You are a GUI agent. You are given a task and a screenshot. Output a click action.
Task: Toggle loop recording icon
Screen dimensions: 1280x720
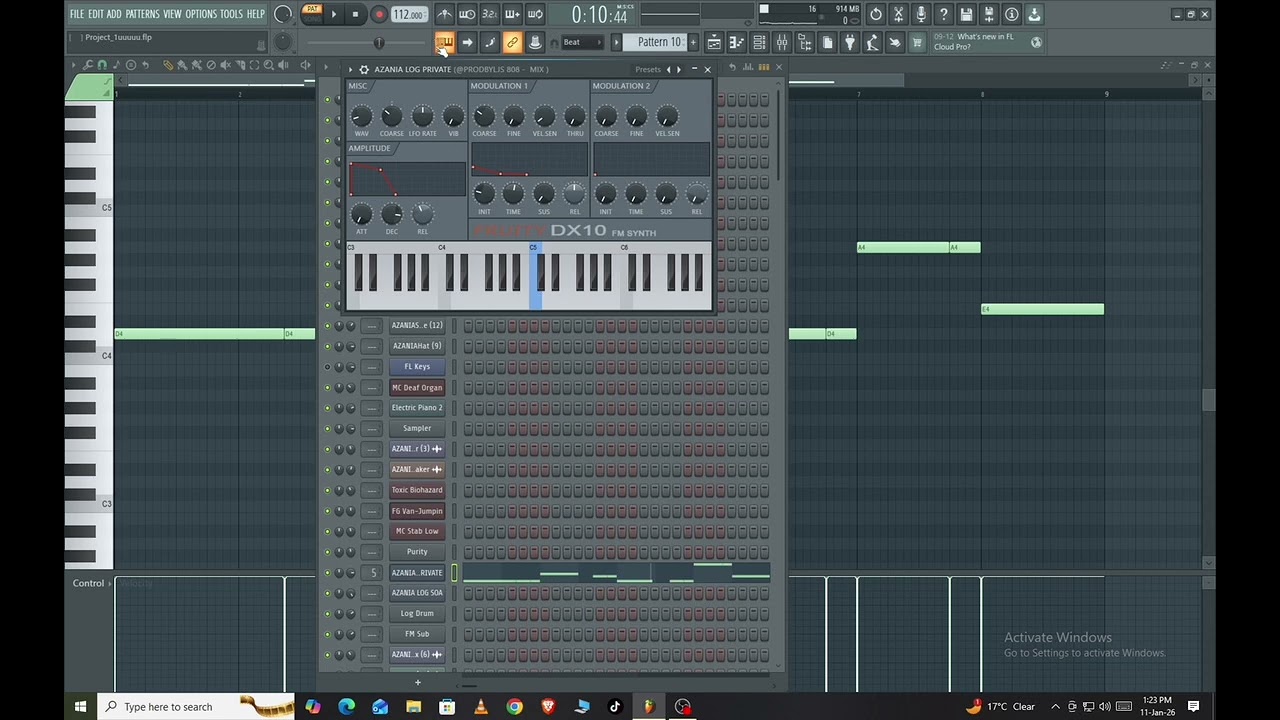pyautogui.click(x=535, y=14)
